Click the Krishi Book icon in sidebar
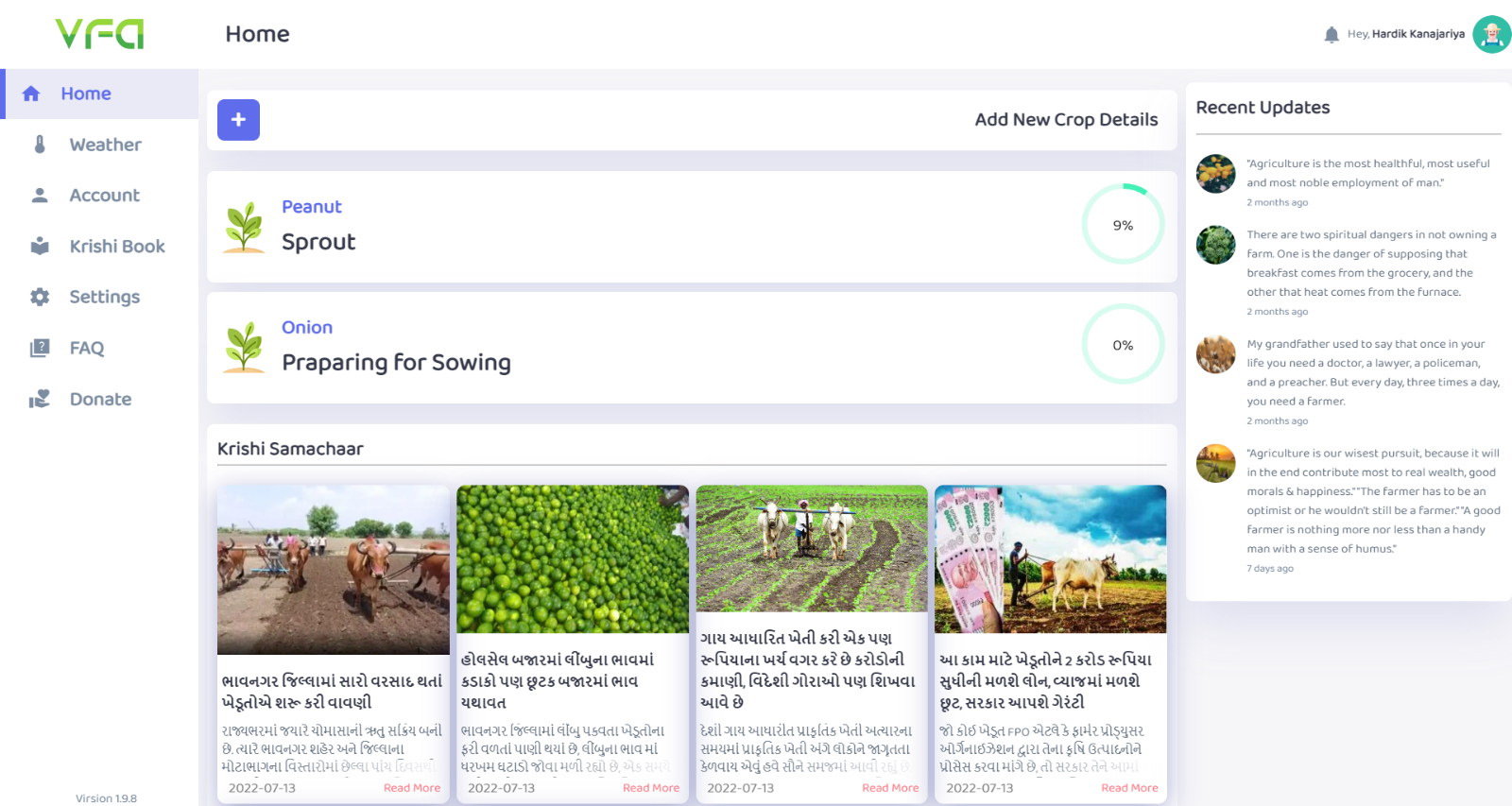This screenshot has width=1512, height=806. click(x=40, y=247)
